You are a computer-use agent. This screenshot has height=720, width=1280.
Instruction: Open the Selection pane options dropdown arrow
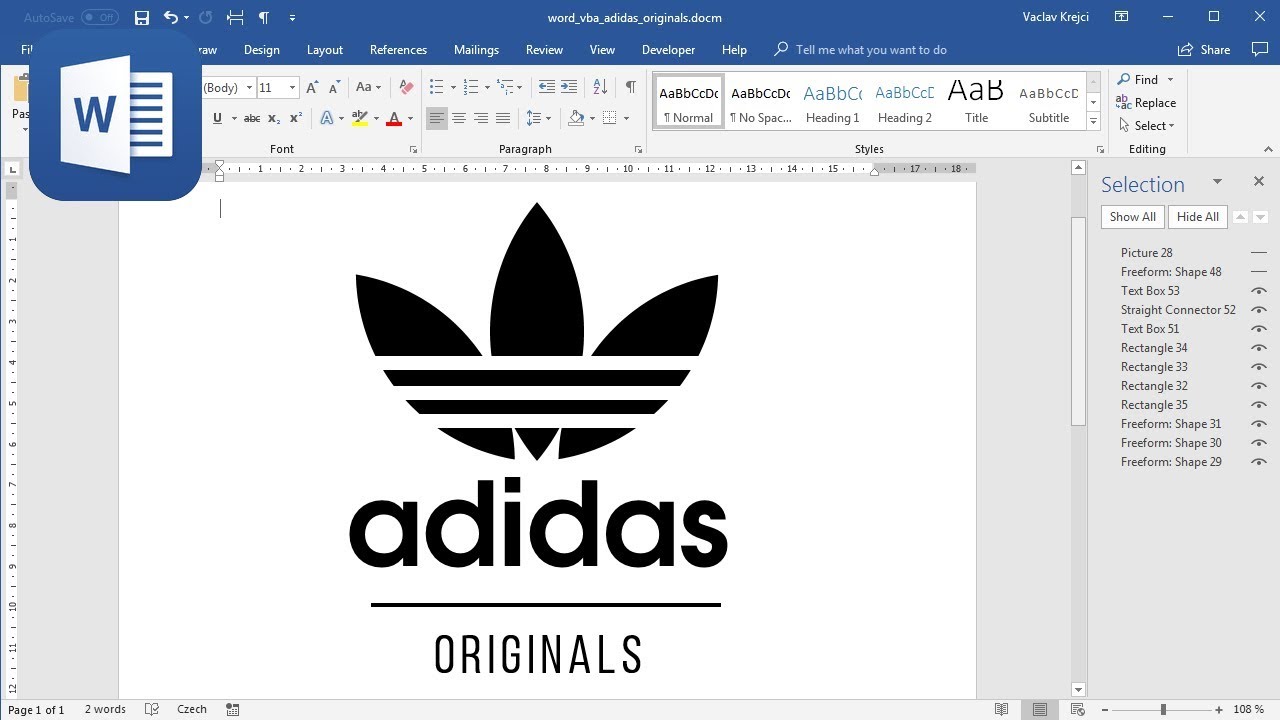coord(1217,182)
